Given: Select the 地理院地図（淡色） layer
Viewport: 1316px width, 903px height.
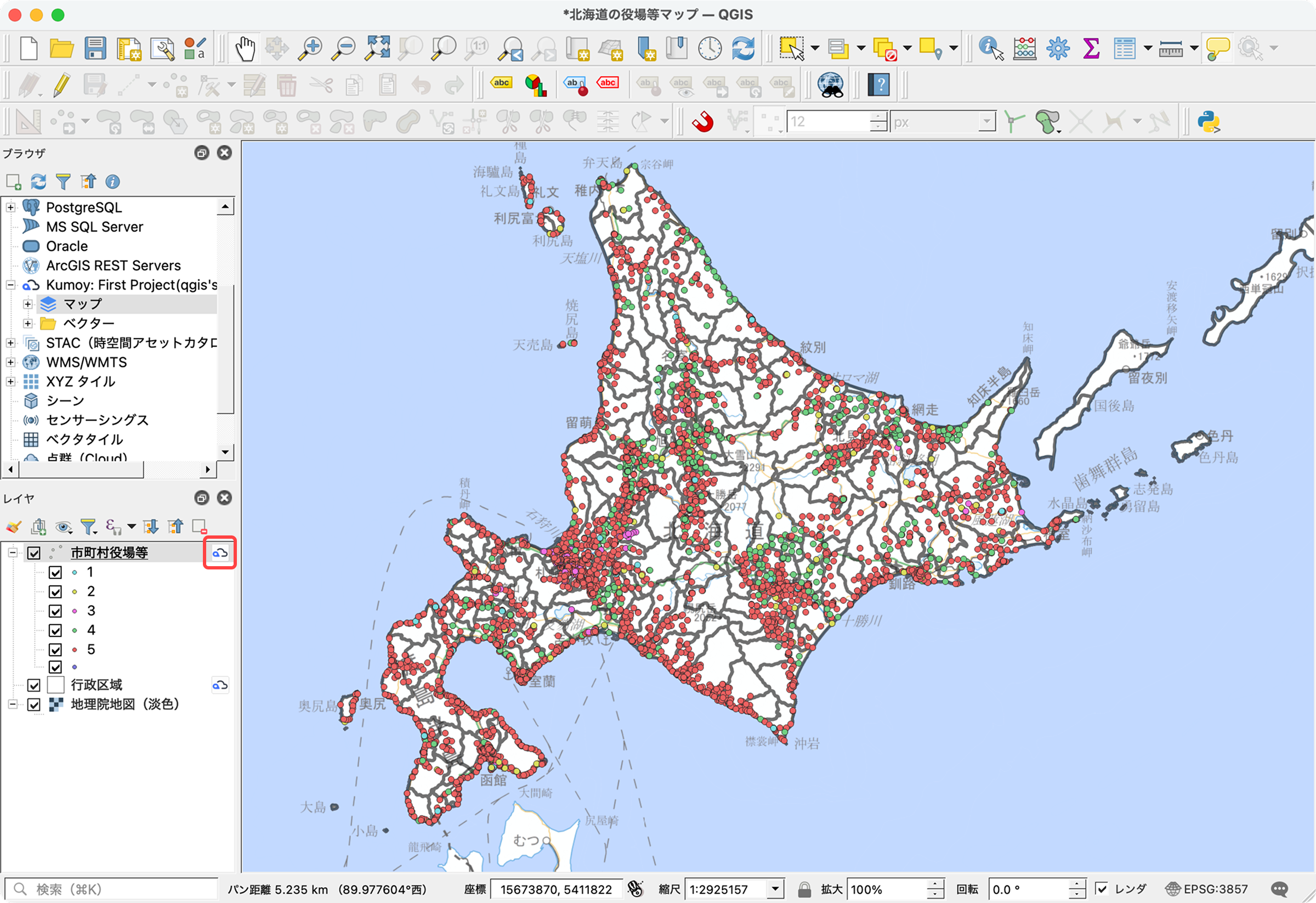Looking at the screenshot, I should (124, 704).
